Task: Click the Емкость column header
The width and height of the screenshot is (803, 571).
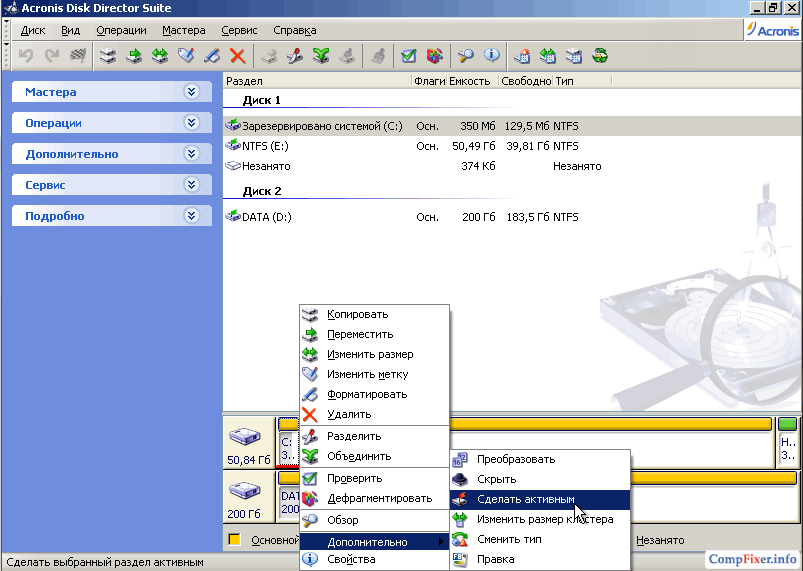Action: tap(469, 80)
